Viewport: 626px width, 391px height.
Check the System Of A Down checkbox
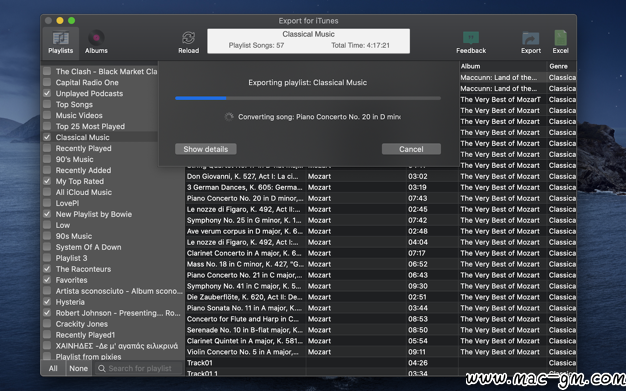[47, 247]
